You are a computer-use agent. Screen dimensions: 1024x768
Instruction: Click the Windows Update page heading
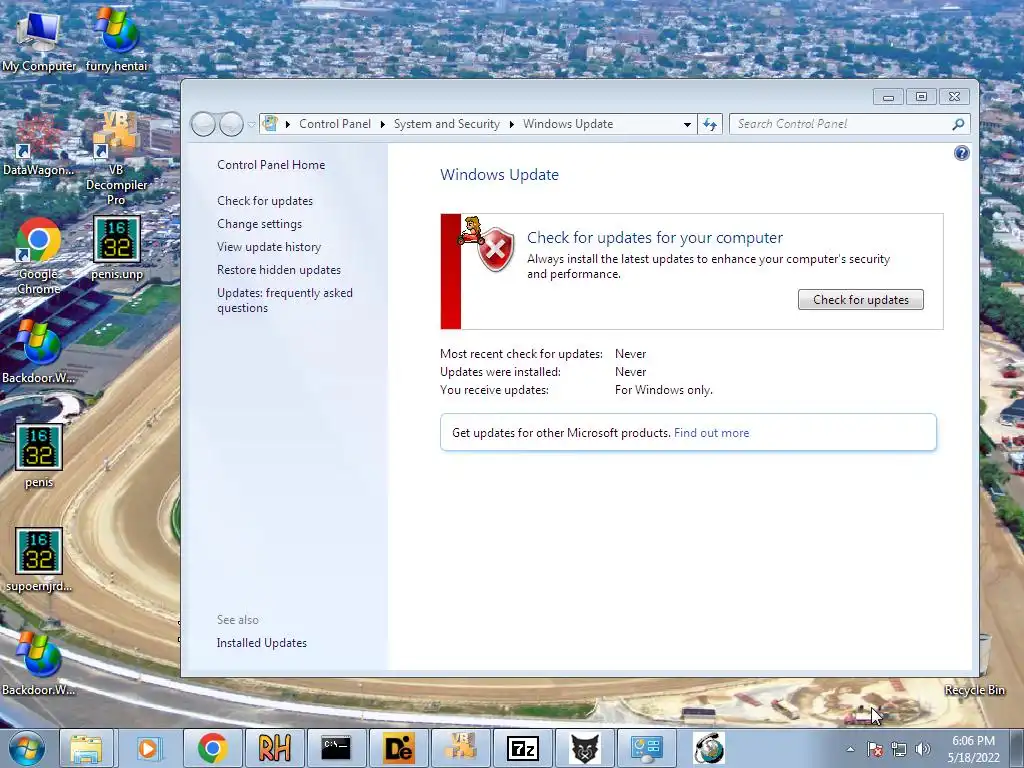point(500,174)
